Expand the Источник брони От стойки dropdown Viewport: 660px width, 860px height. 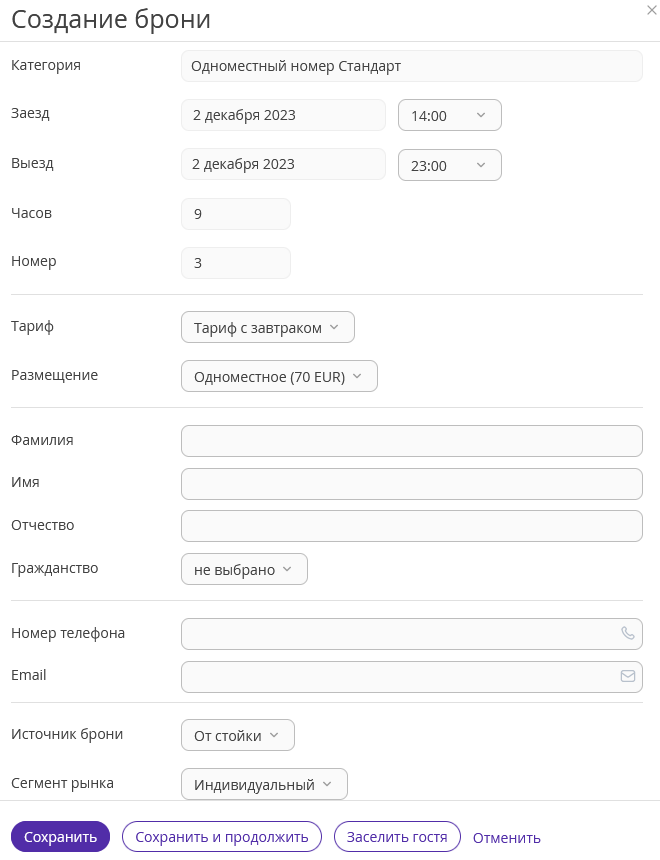[x=238, y=735]
